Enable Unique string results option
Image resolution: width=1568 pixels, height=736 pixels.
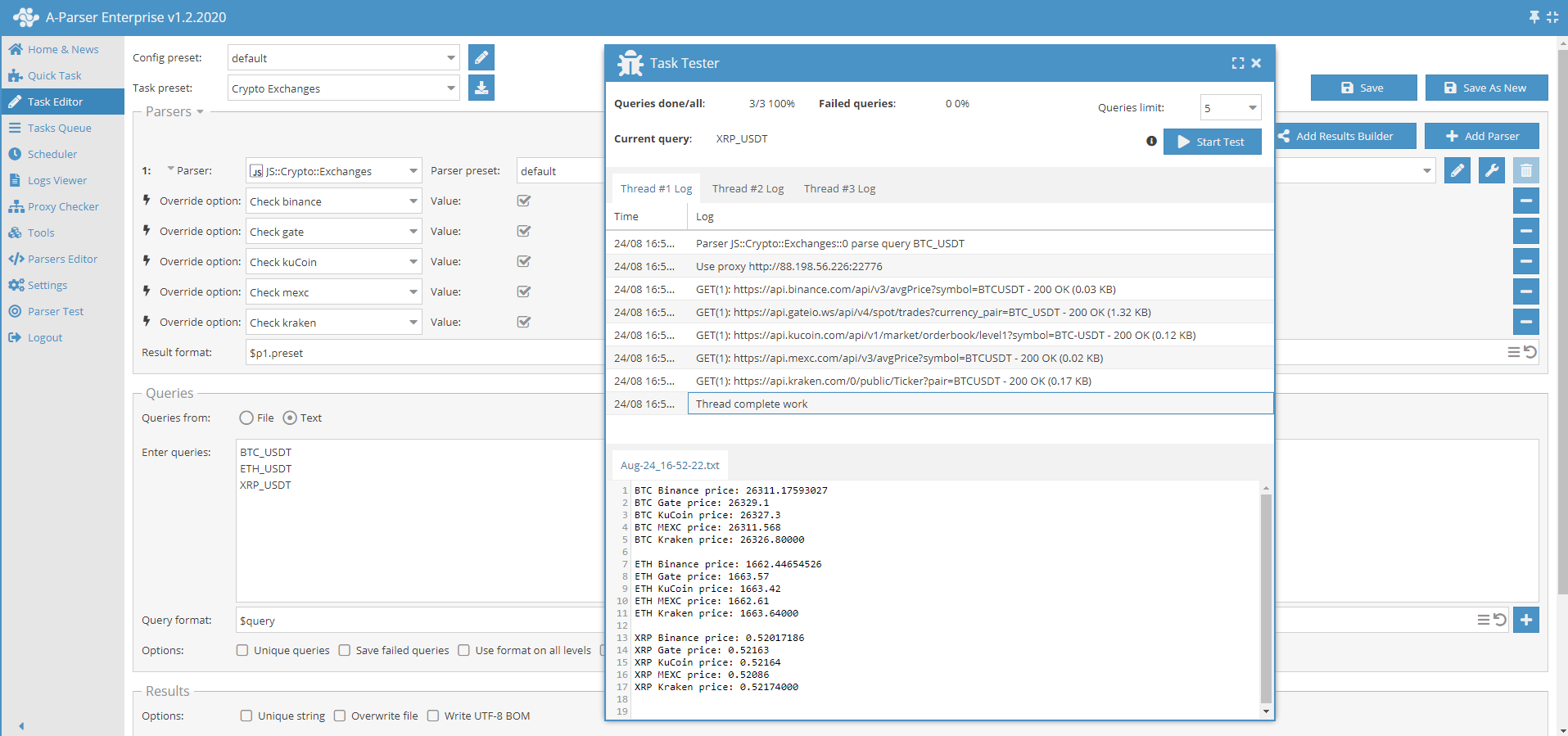246,716
